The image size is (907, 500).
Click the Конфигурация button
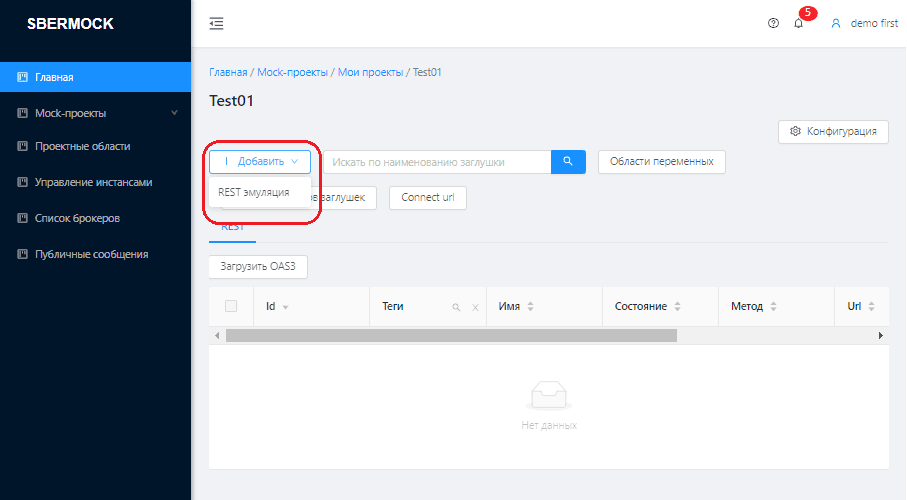[x=833, y=131]
